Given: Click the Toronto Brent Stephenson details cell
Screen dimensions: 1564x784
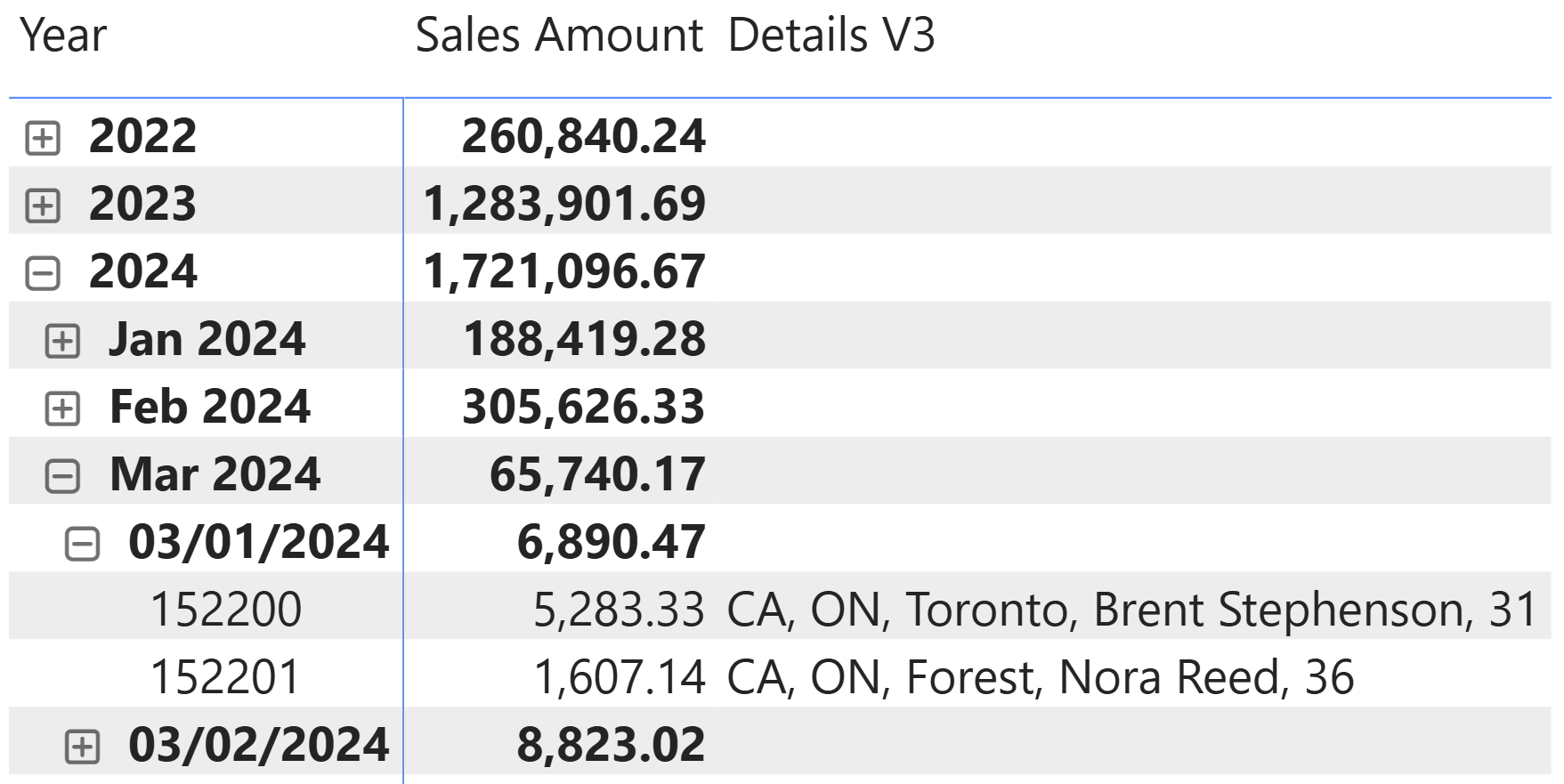Looking at the screenshot, I should (x=1131, y=610).
